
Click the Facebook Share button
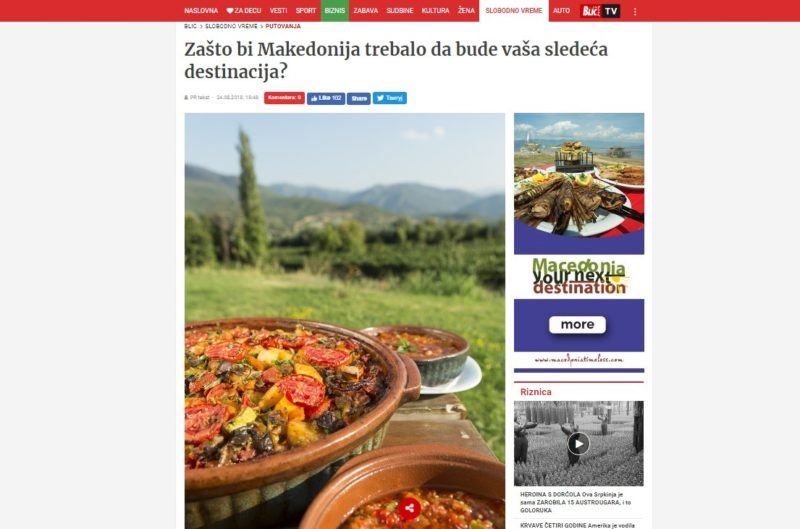[x=359, y=98]
